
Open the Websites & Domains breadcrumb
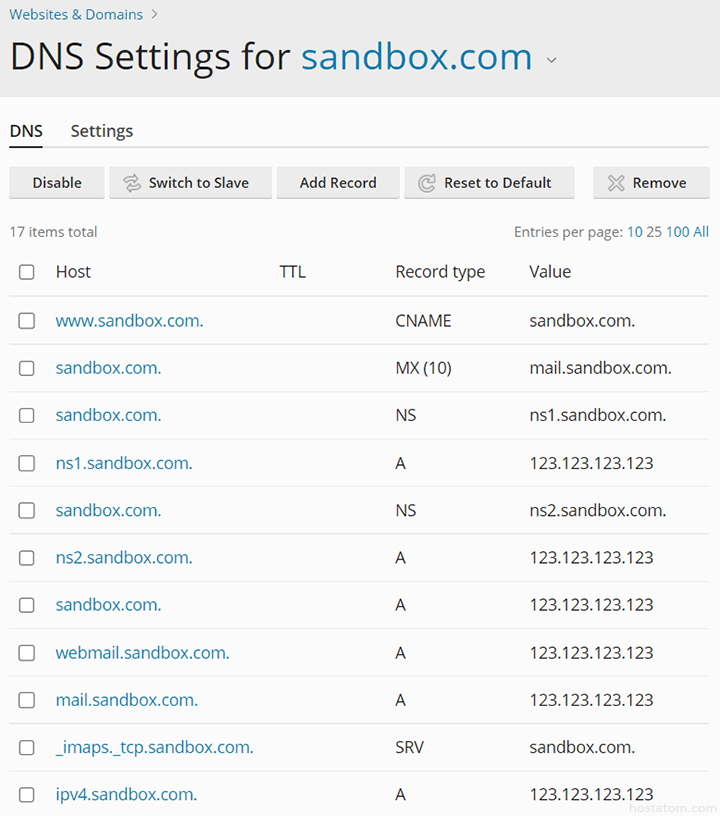pos(76,15)
